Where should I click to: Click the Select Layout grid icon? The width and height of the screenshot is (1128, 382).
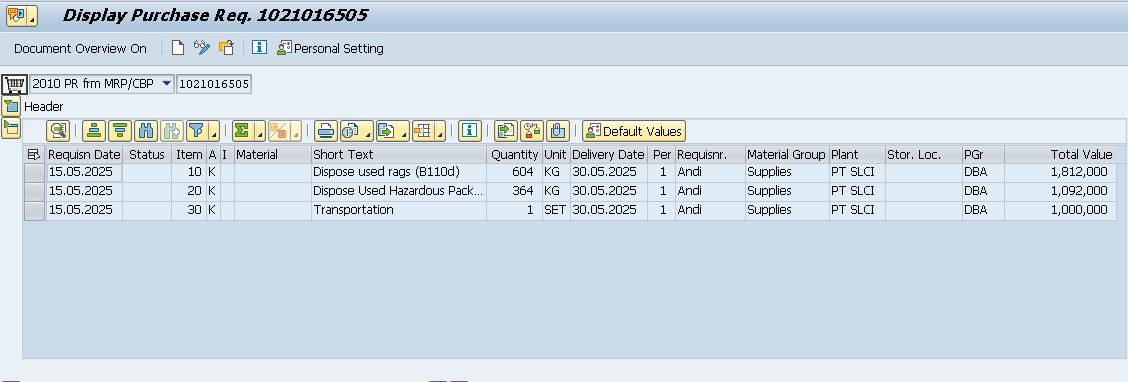pyautogui.click(x=422, y=131)
